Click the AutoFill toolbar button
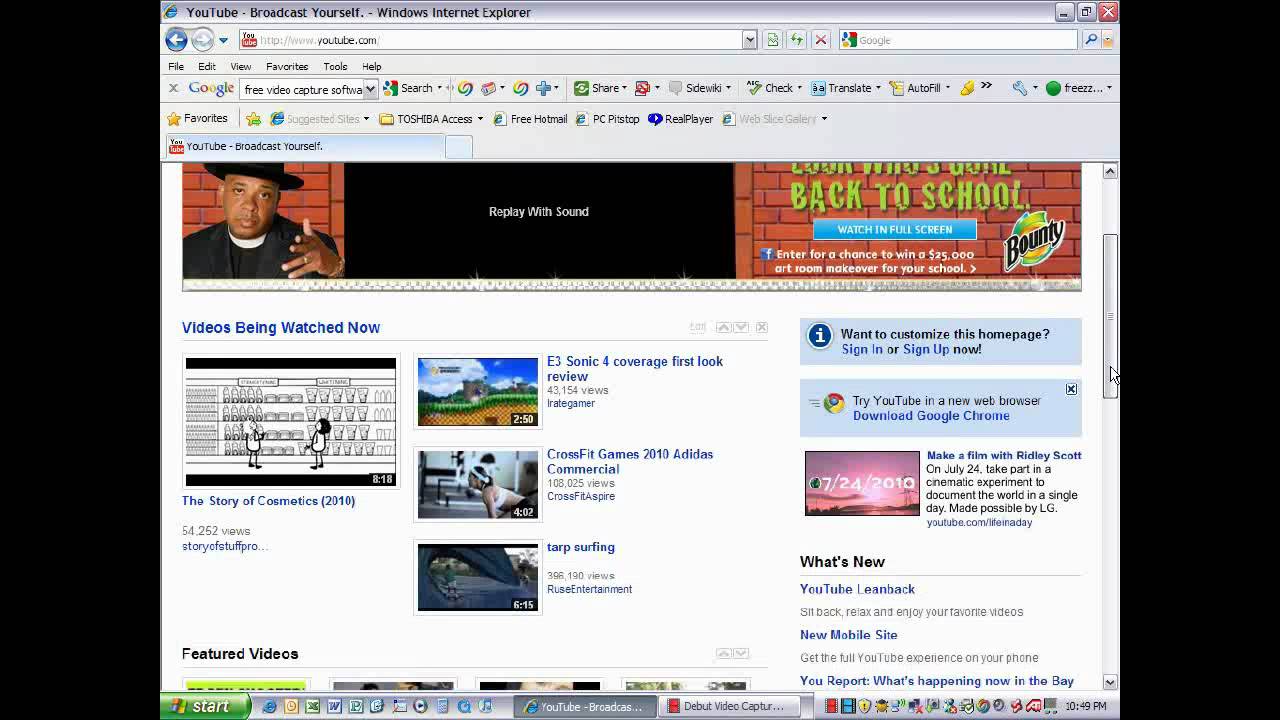This screenshot has height=720, width=1280. 916,88
